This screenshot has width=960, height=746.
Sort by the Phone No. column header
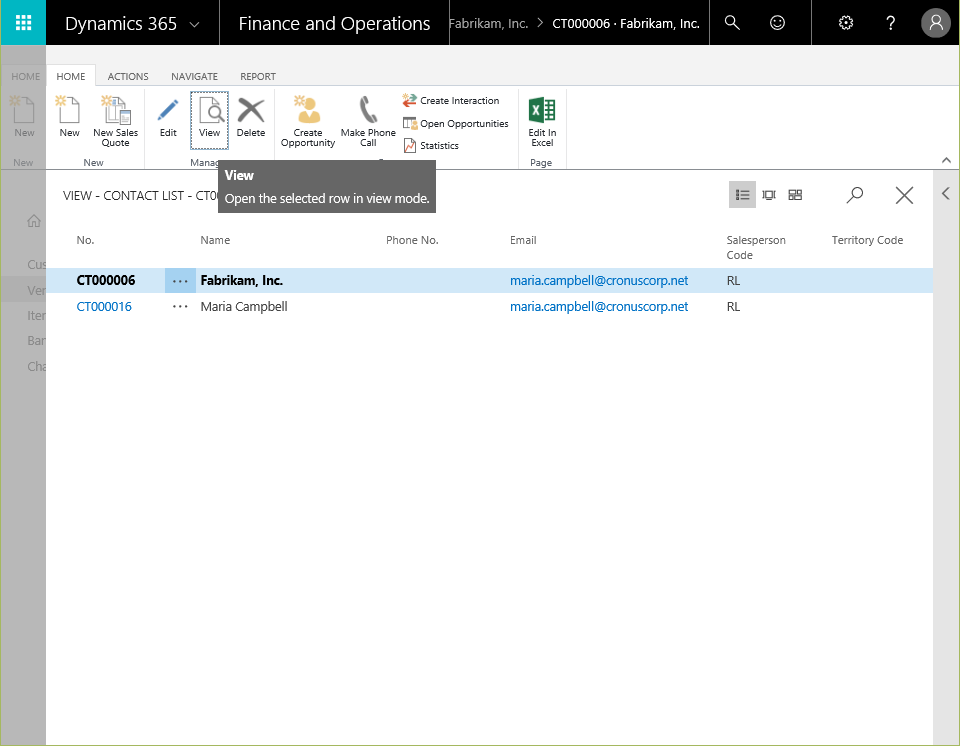coord(412,240)
